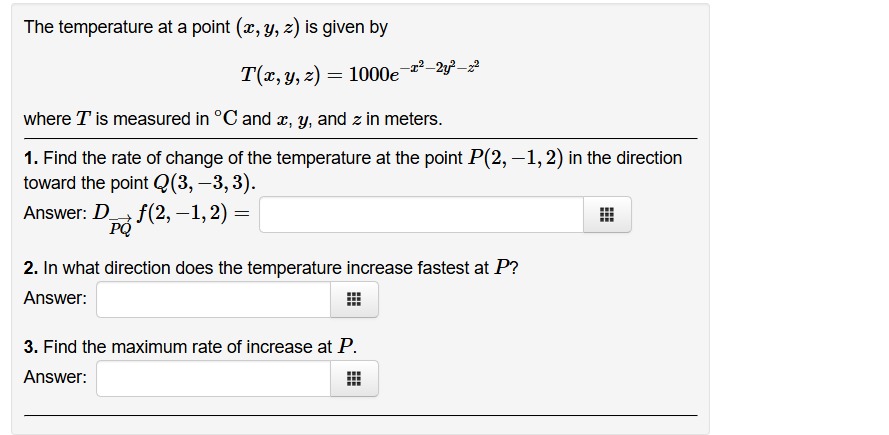
Task: Select the maximum rate of increase answer box
Action: 214,378
